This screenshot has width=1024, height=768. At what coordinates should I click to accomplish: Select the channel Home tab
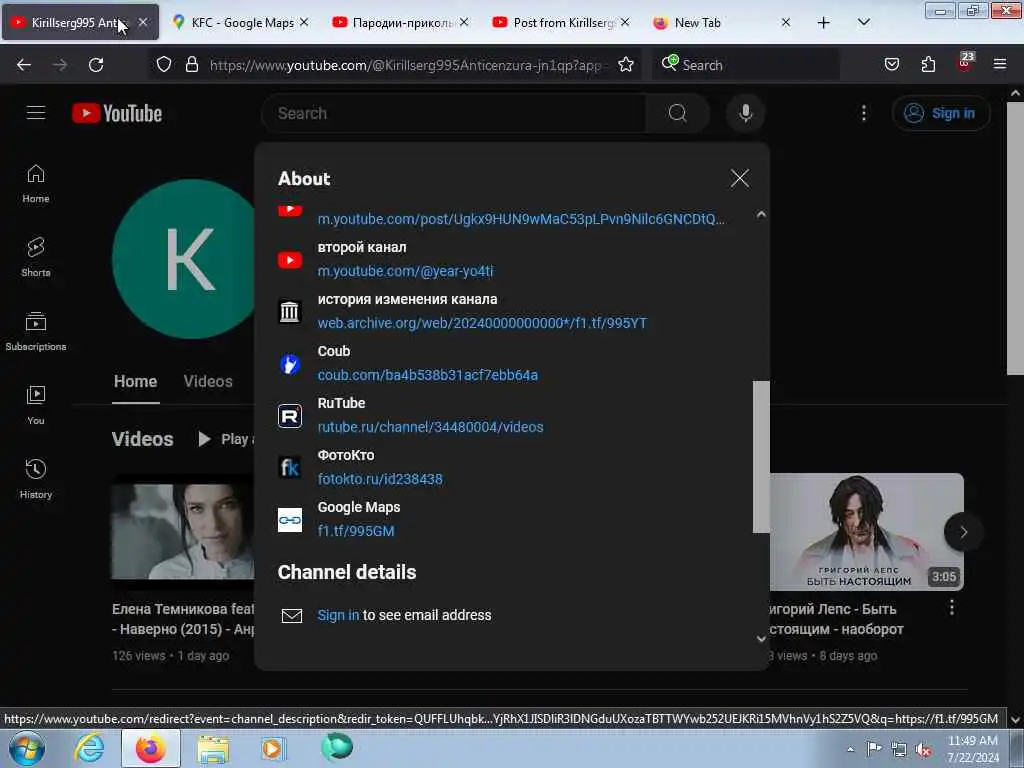pyautogui.click(x=135, y=381)
